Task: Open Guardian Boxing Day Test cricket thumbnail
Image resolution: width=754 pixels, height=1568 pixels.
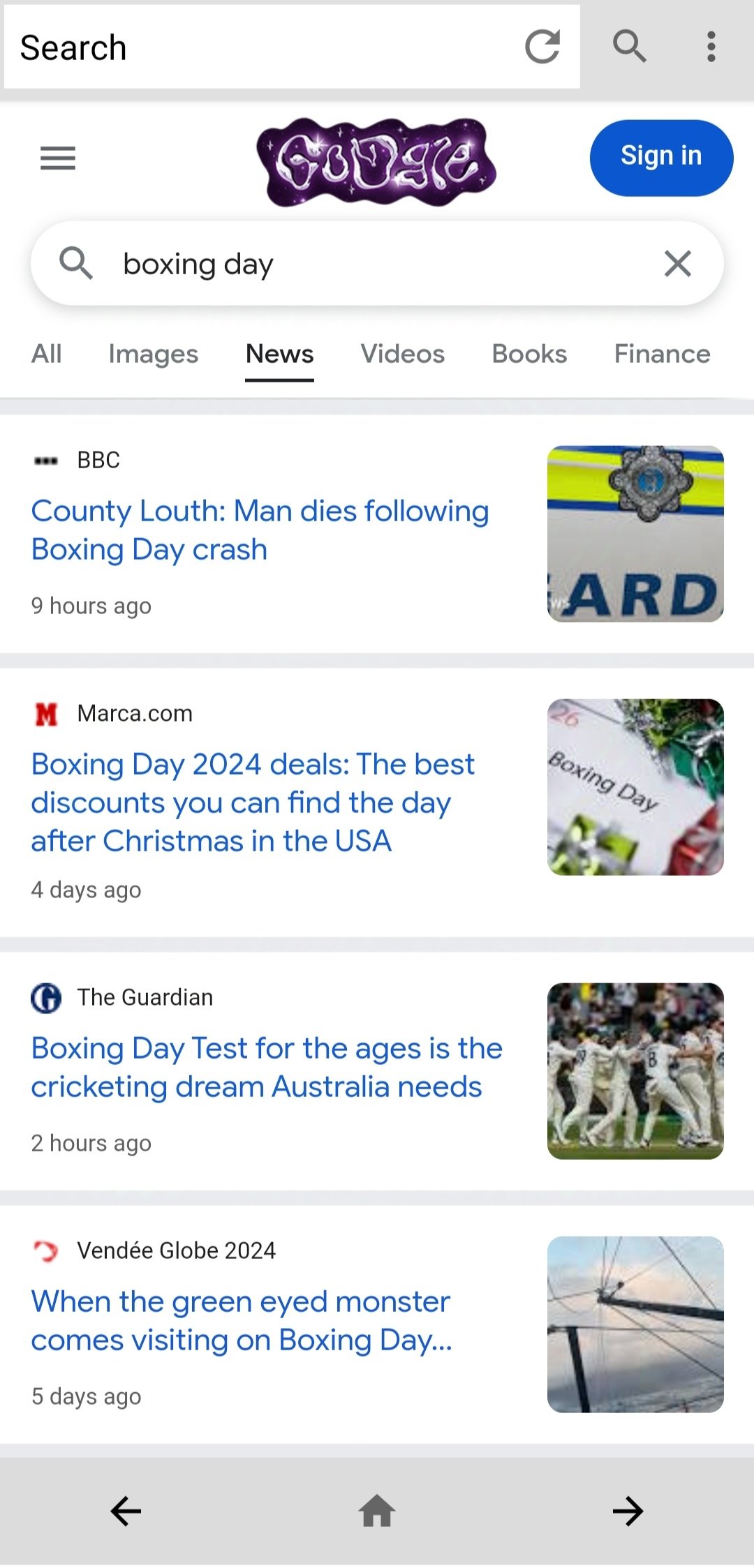Action: click(x=635, y=1071)
